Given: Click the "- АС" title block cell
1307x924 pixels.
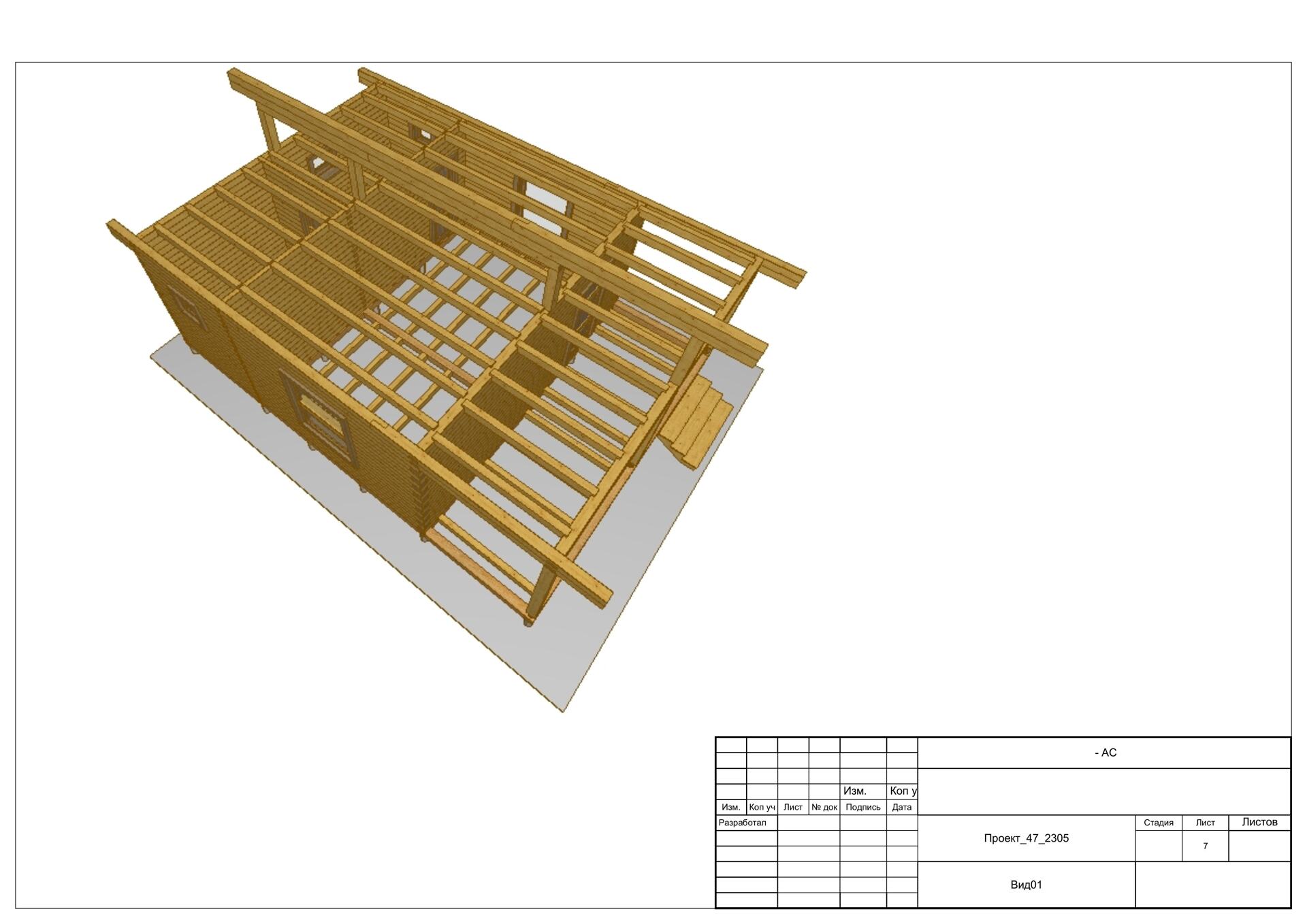Looking at the screenshot, I should coord(1105,753).
